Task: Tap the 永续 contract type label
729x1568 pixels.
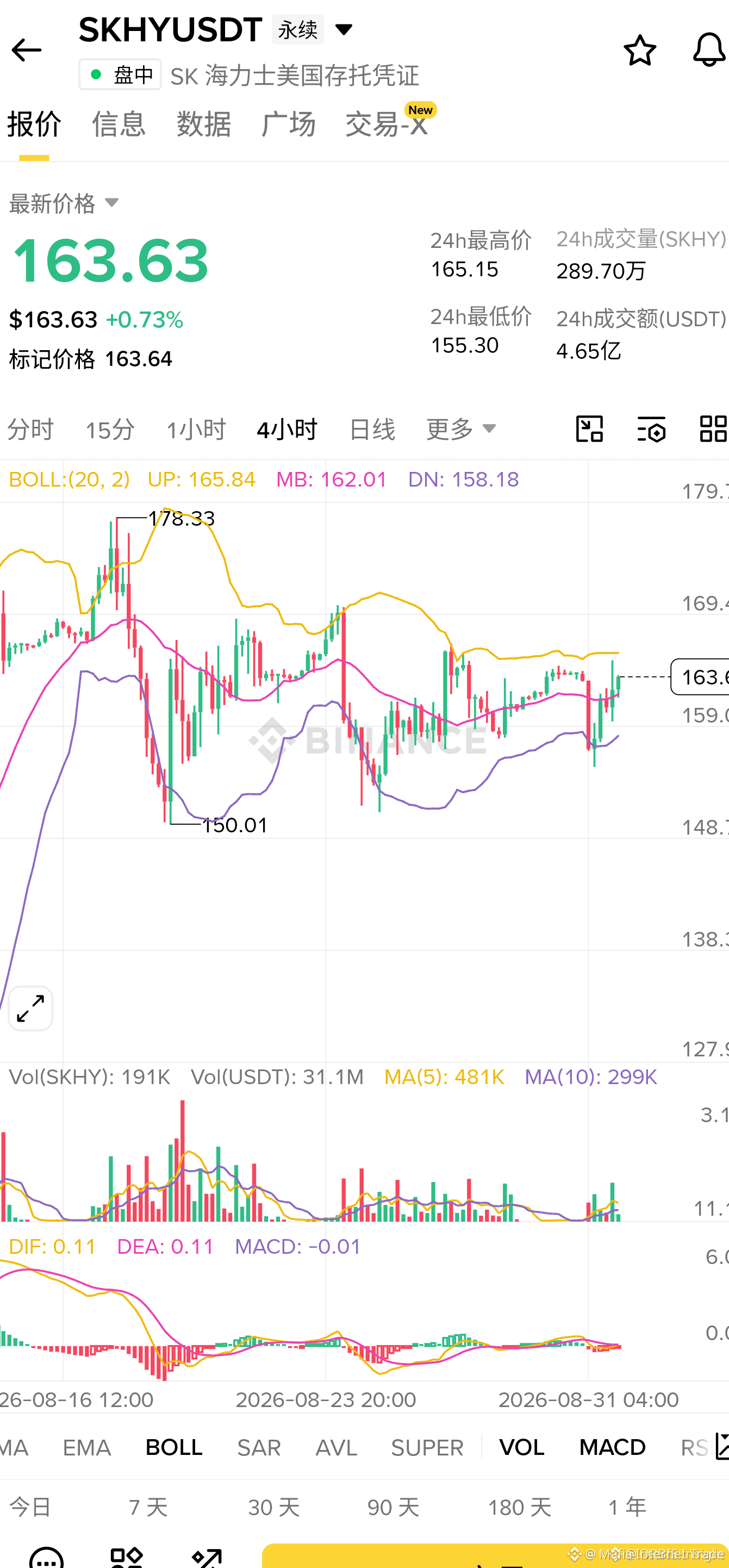Action: 297,29
